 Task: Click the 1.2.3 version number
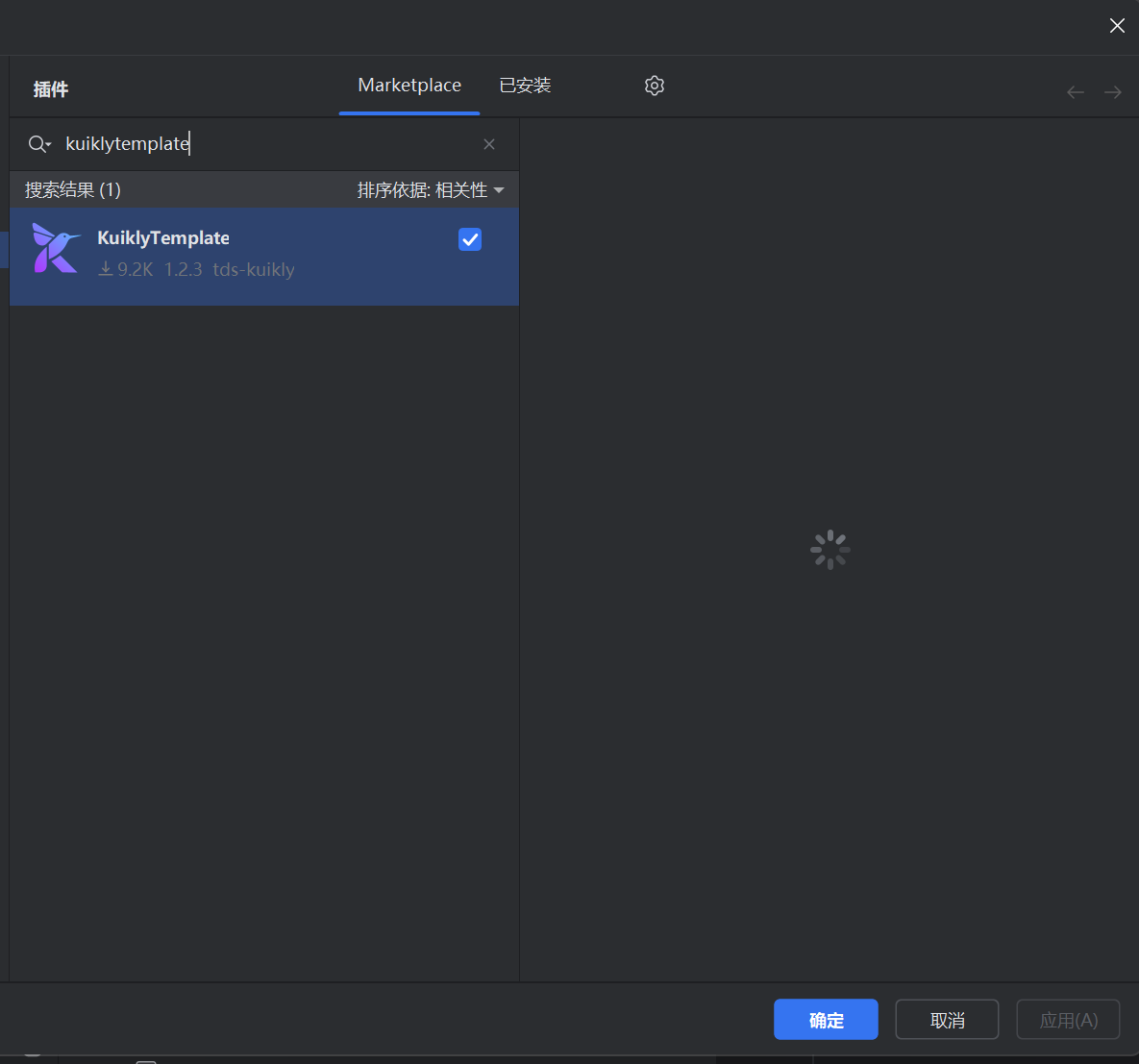pos(183,269)
